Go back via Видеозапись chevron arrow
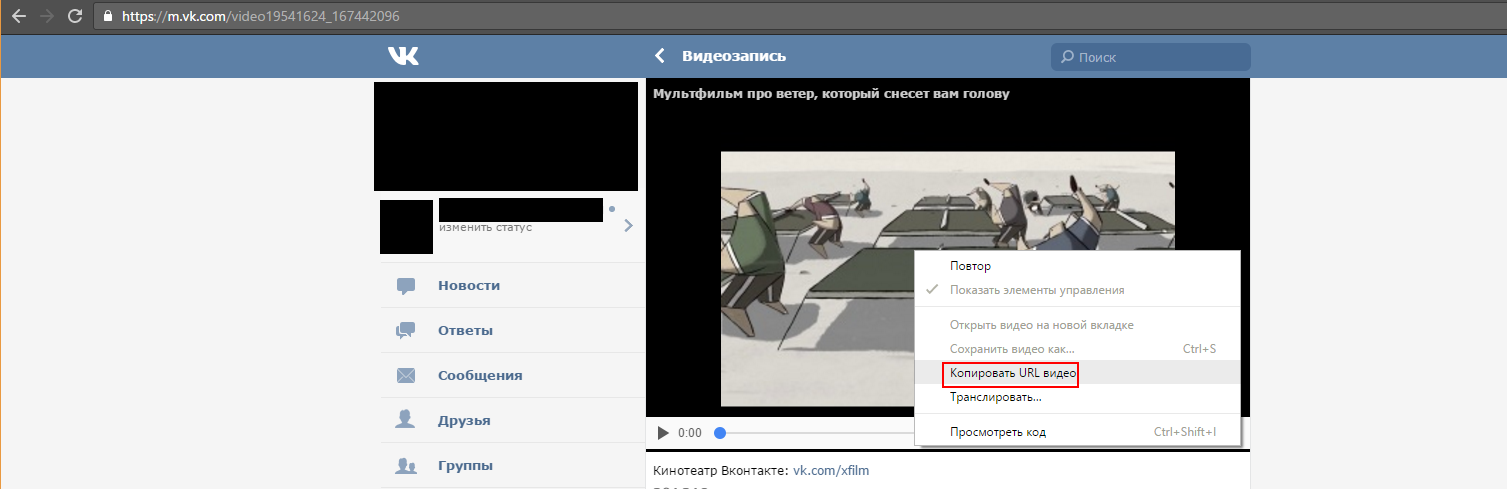Image resolution: width=1507 pixels, height=489 pixels. 659,56
